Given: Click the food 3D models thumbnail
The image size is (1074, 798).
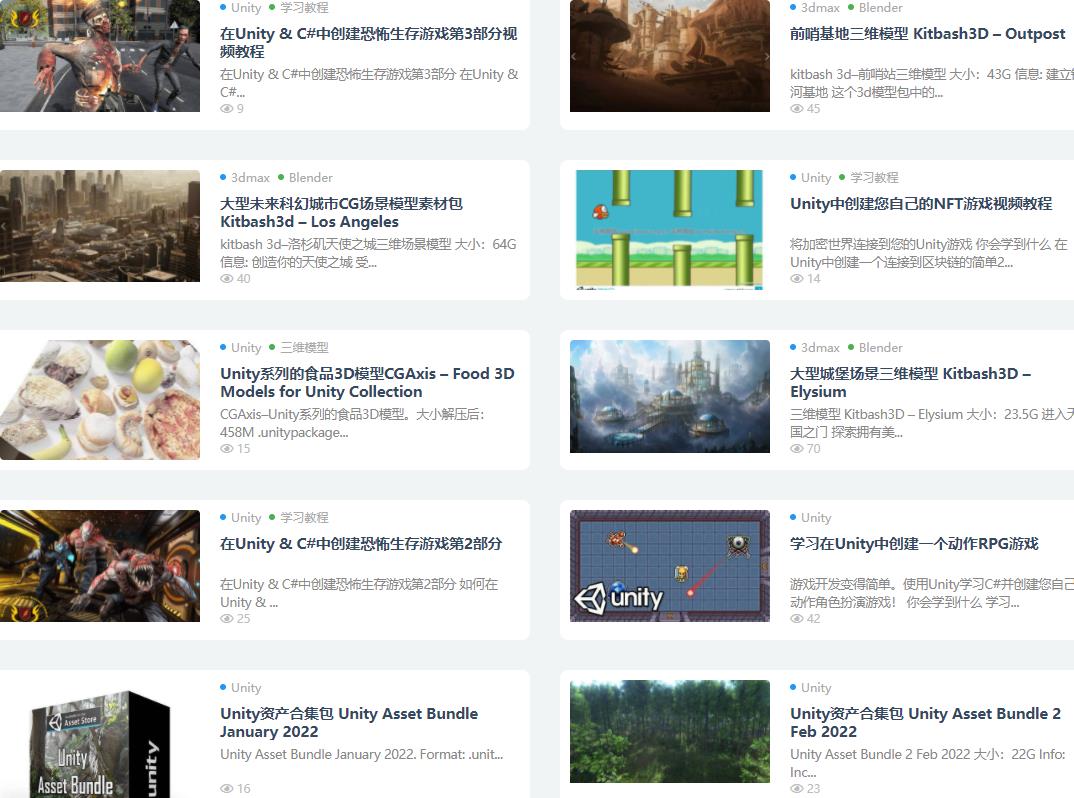Looking at the screenshot, I should point(100,399).
